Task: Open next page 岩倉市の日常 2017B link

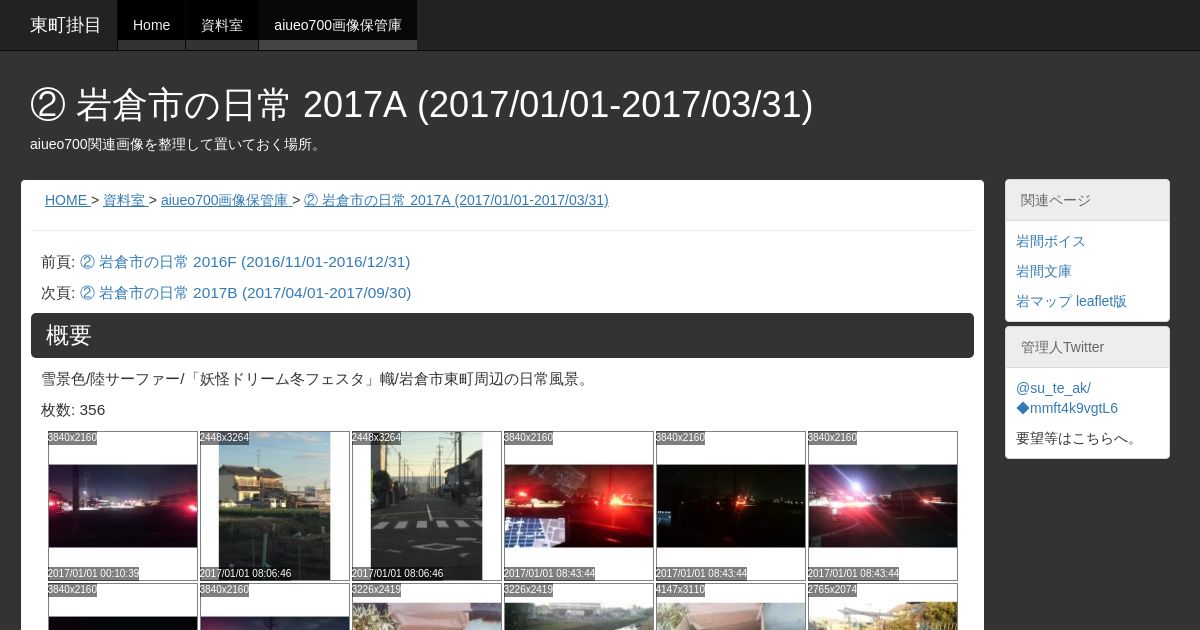Action: click(245, 293)
